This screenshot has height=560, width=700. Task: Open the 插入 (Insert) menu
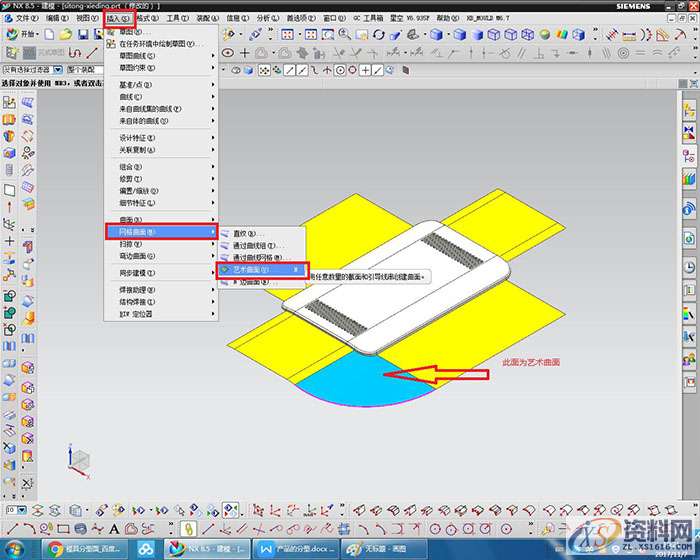[118, 18]
